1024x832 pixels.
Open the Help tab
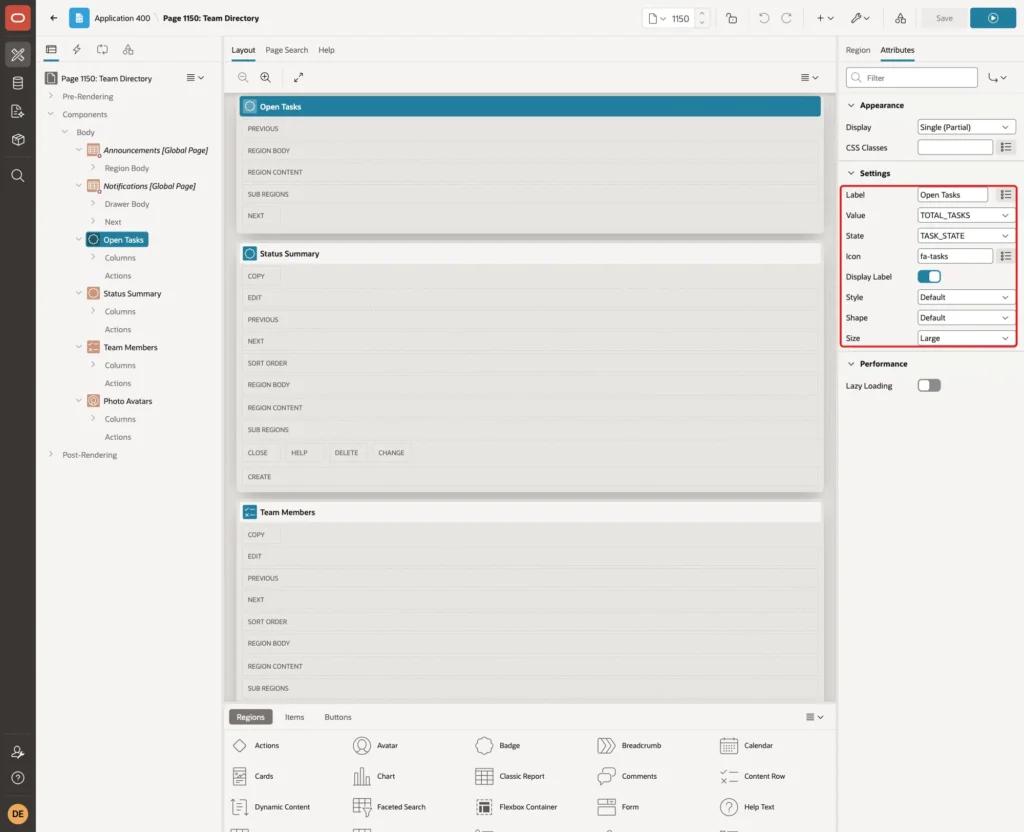[x=326, y=50]
